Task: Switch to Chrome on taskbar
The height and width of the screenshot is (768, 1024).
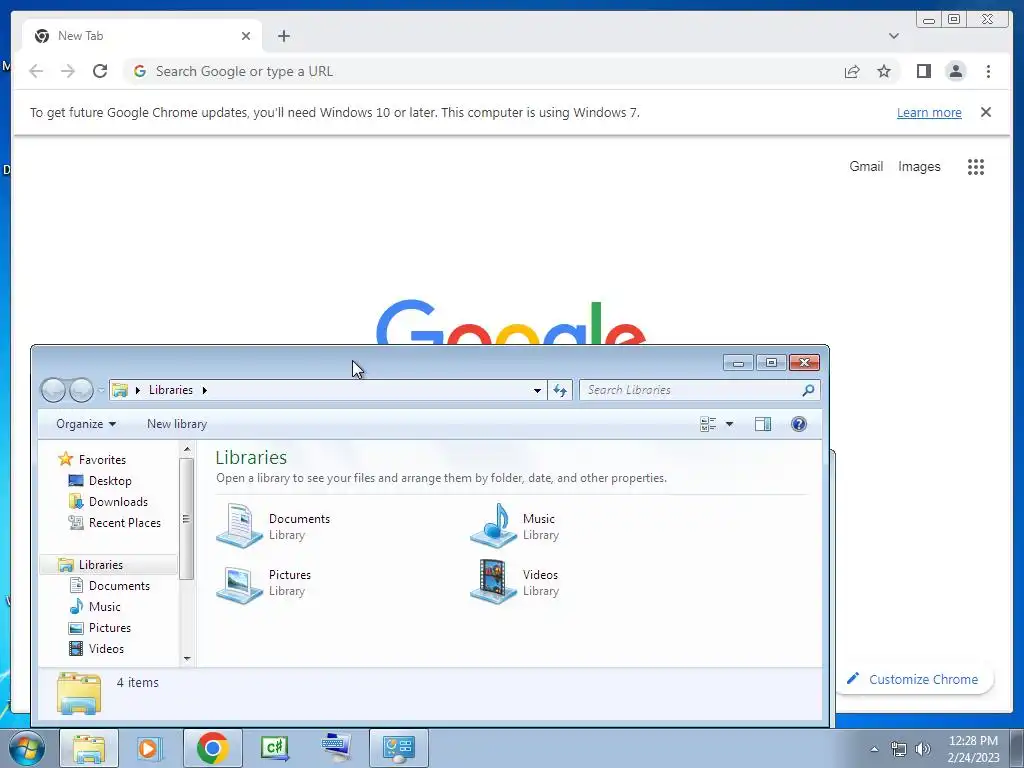Action: point(212,748)
